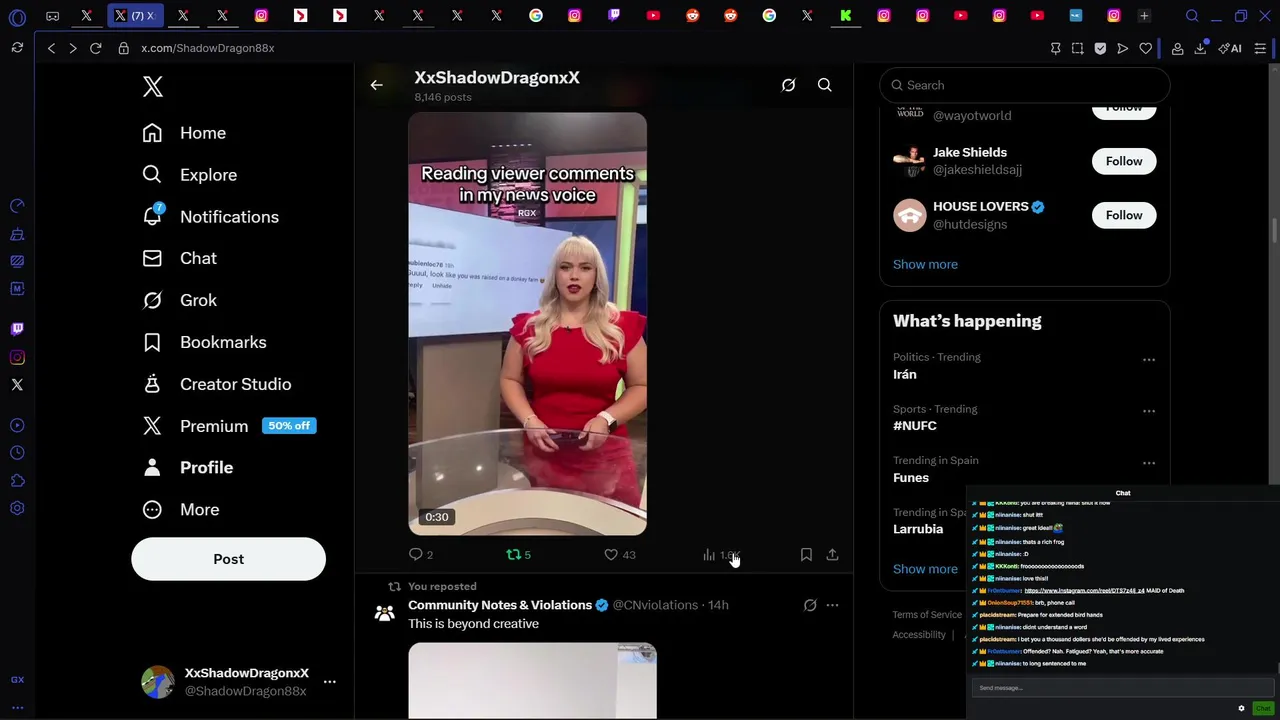Click the Grok icon in profile header

point(788,86)
